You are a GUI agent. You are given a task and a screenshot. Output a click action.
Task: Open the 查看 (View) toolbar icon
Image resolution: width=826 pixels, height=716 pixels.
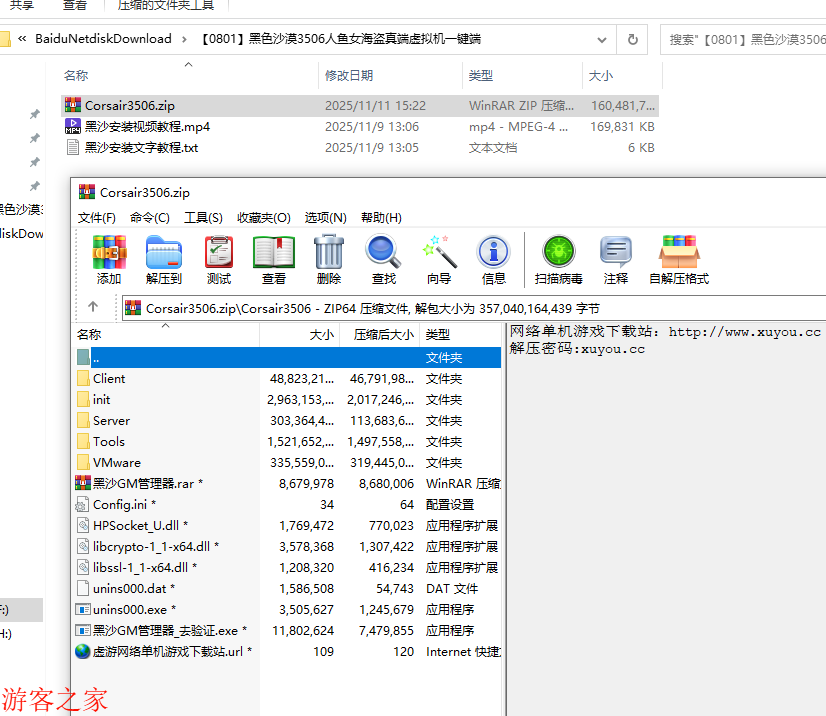pyautogui.click(x=273, y=259)
